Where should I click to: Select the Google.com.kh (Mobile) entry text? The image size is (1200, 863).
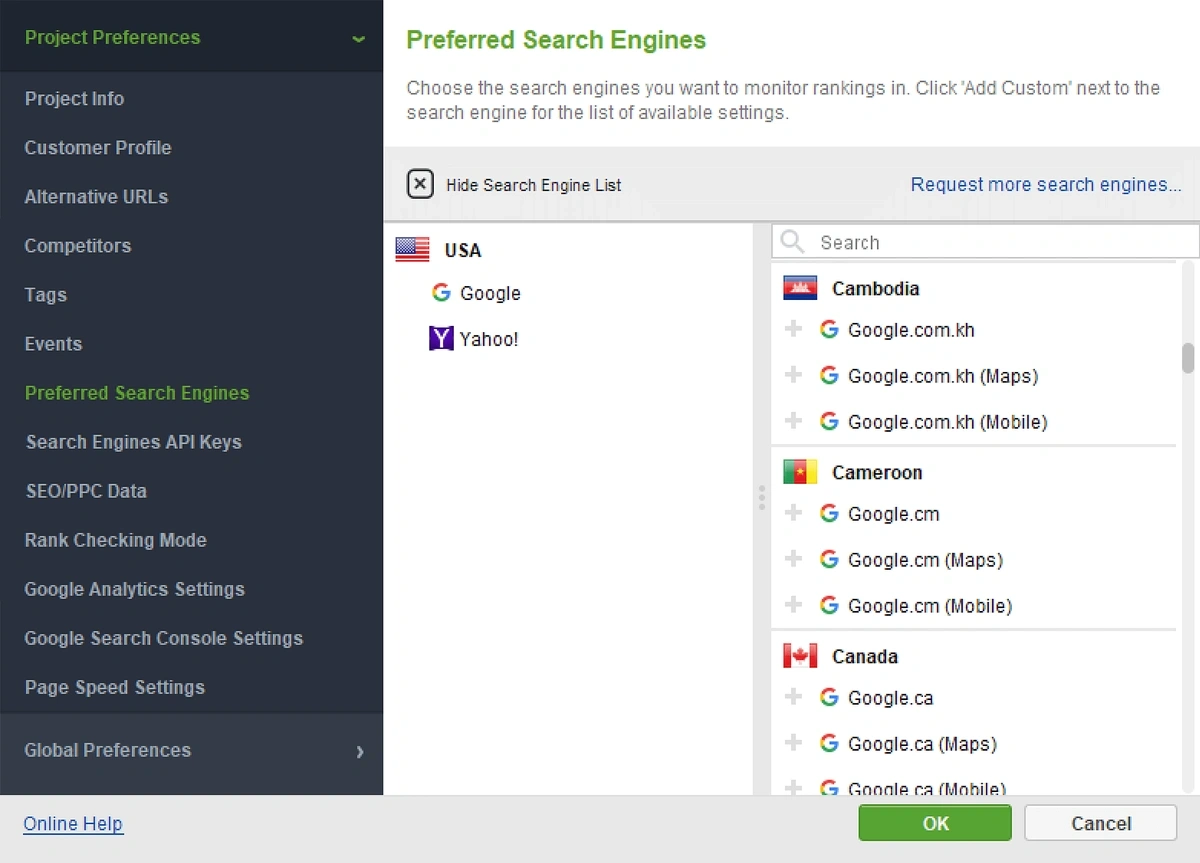948,422
